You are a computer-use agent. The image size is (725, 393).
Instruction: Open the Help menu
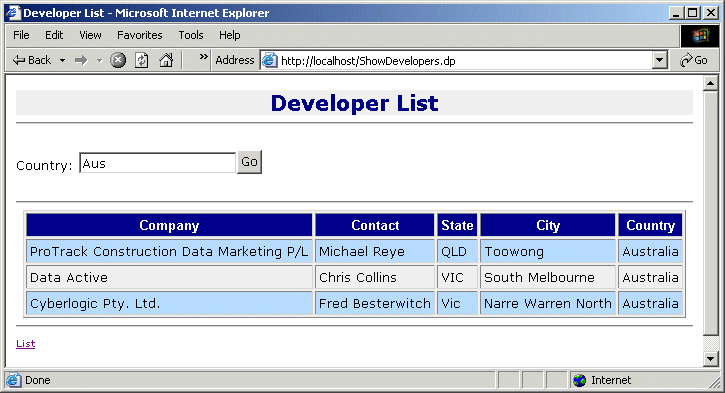229,35
